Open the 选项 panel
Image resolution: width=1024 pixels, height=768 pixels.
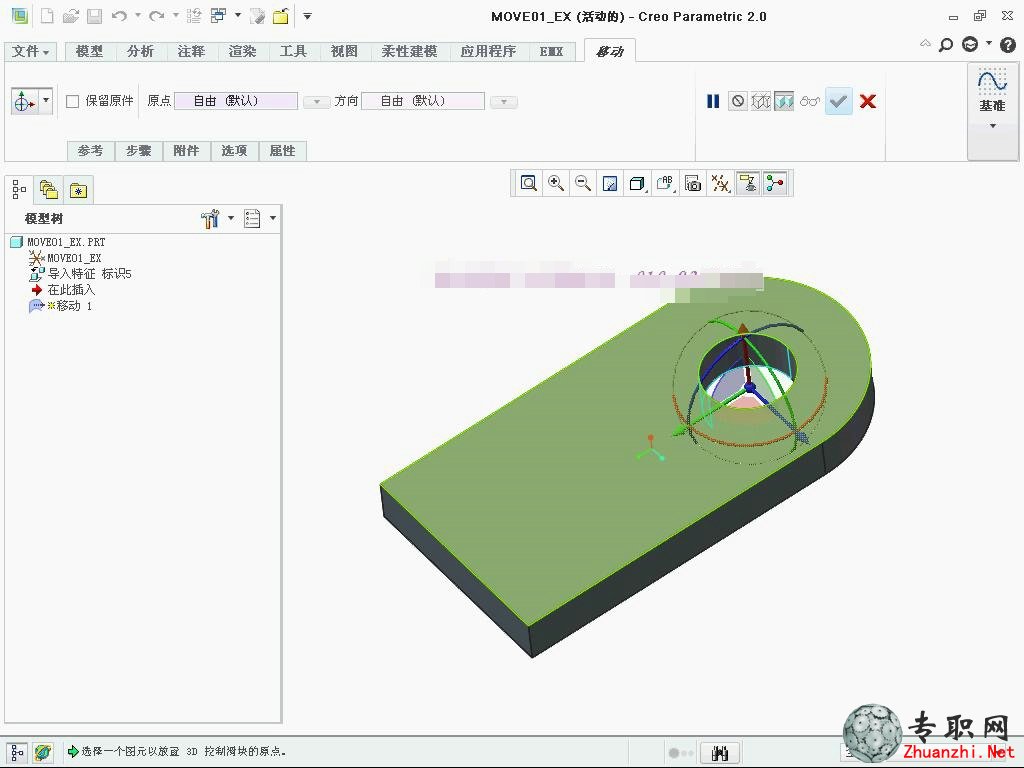234,151
